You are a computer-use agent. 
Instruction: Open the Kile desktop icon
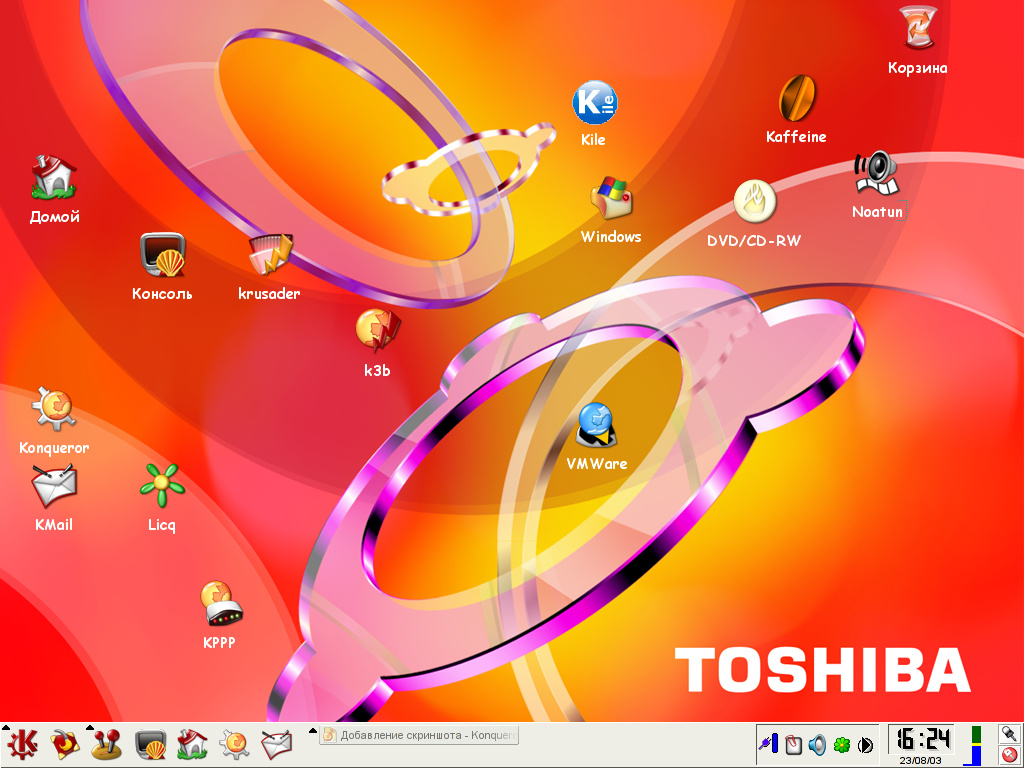(594, 104)
